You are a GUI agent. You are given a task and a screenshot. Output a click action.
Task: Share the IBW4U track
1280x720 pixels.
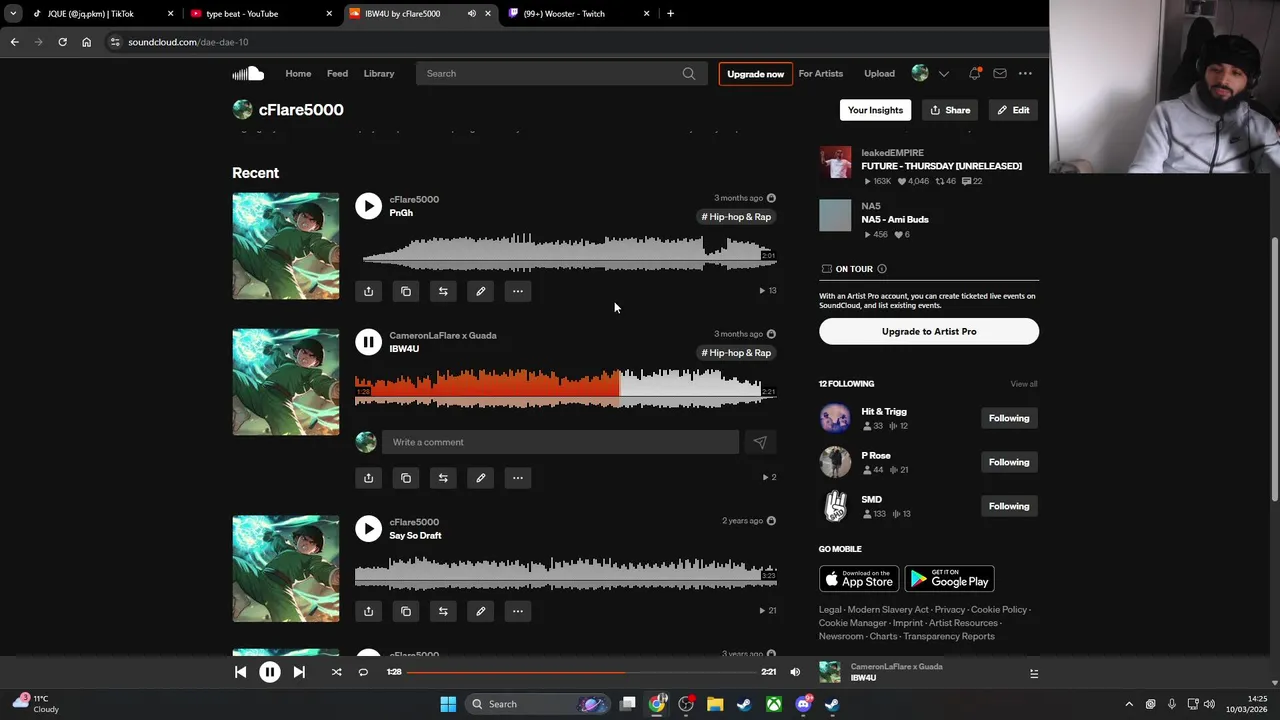point(368,478)
